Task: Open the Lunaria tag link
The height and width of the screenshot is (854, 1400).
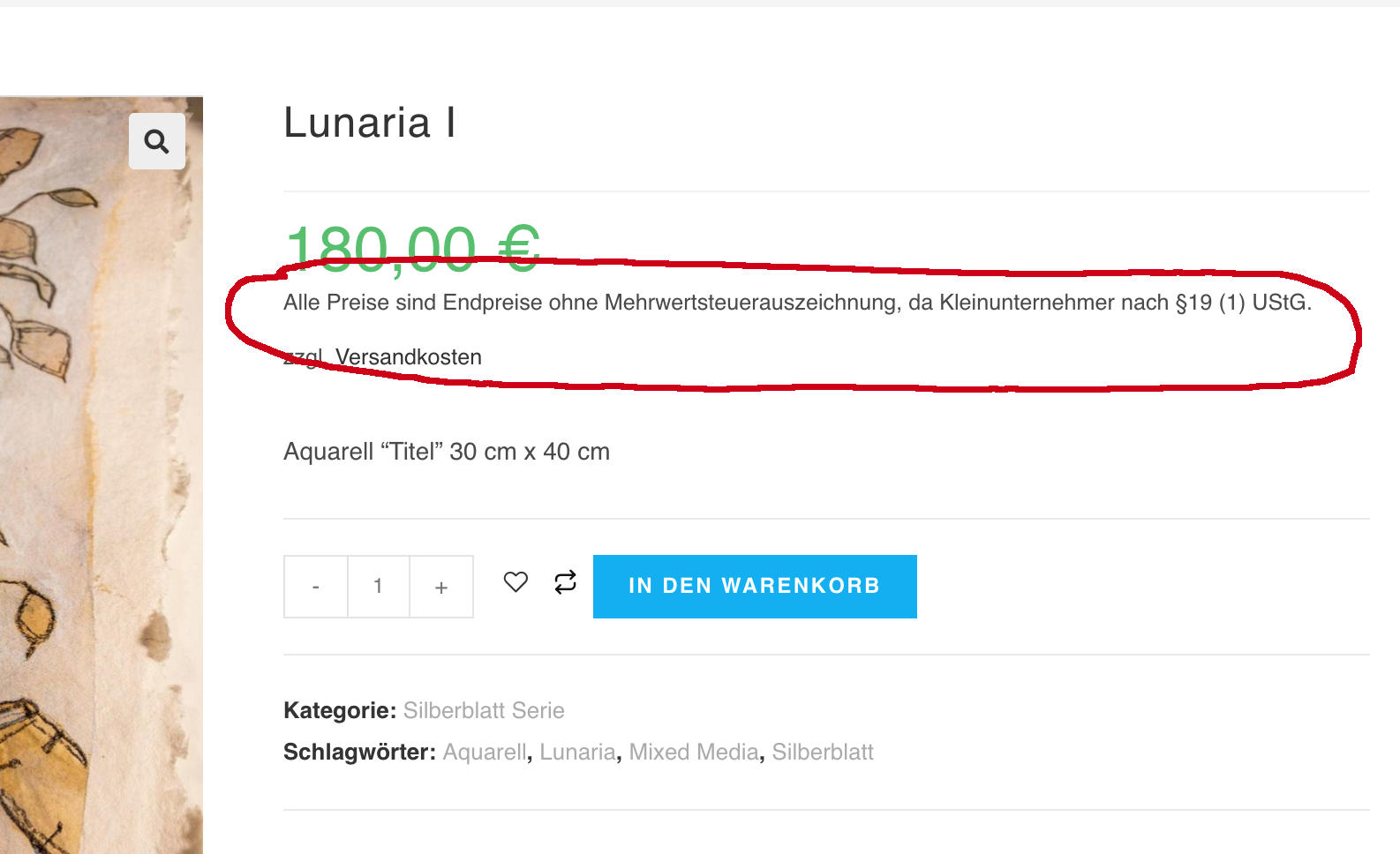Action: (x=577, y=752)
